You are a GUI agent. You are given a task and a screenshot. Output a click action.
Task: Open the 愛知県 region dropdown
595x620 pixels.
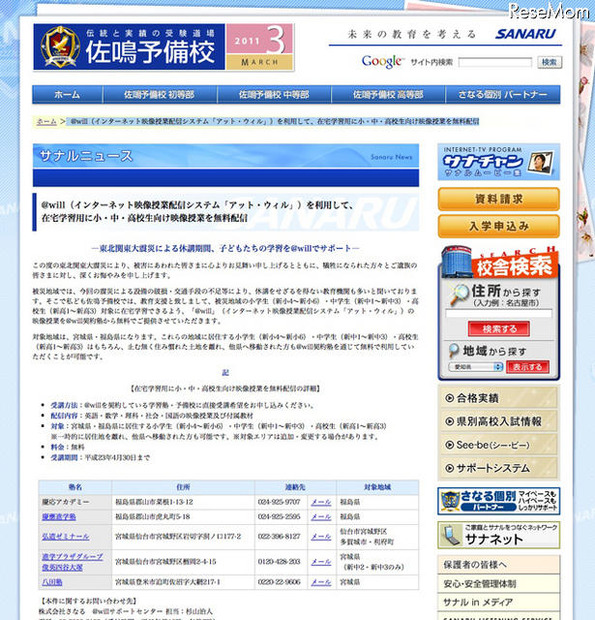pyautogui.click(x=476, y=367)
